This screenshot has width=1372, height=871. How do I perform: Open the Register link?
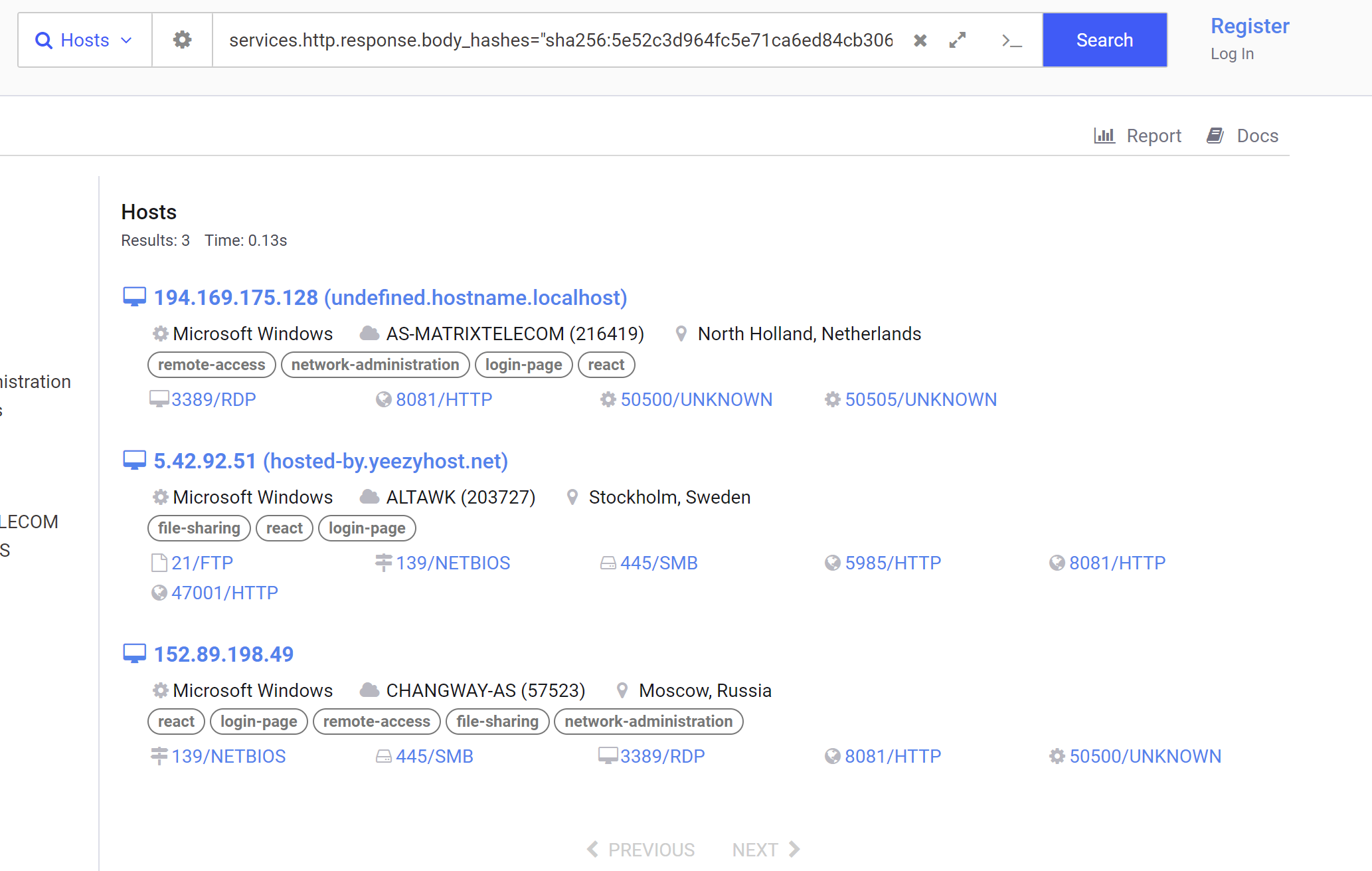point(1249,26)
